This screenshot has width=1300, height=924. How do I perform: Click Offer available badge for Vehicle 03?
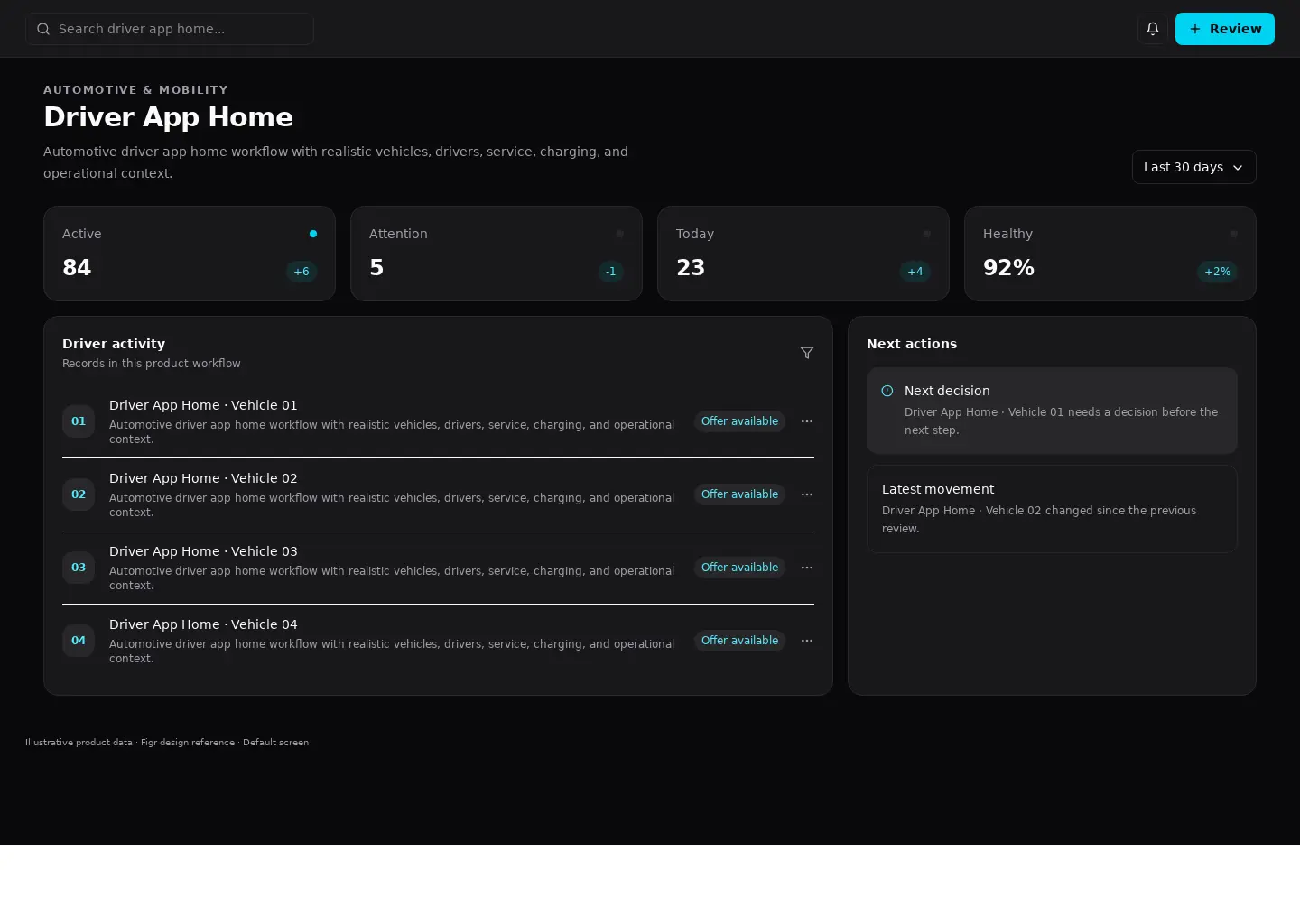click(x=739, y=568)
